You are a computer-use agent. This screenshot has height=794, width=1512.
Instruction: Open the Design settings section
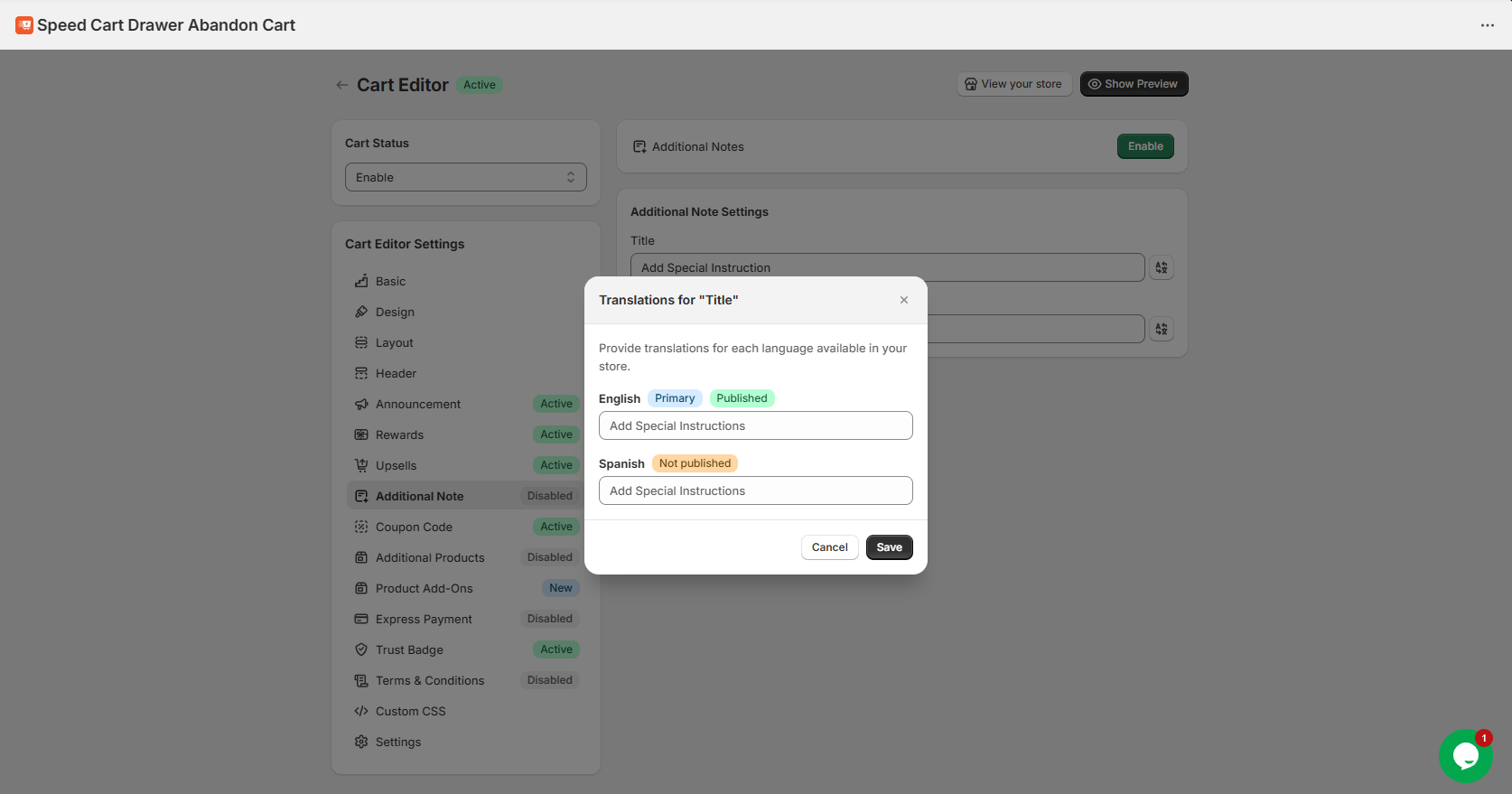[x=395, y=312]
